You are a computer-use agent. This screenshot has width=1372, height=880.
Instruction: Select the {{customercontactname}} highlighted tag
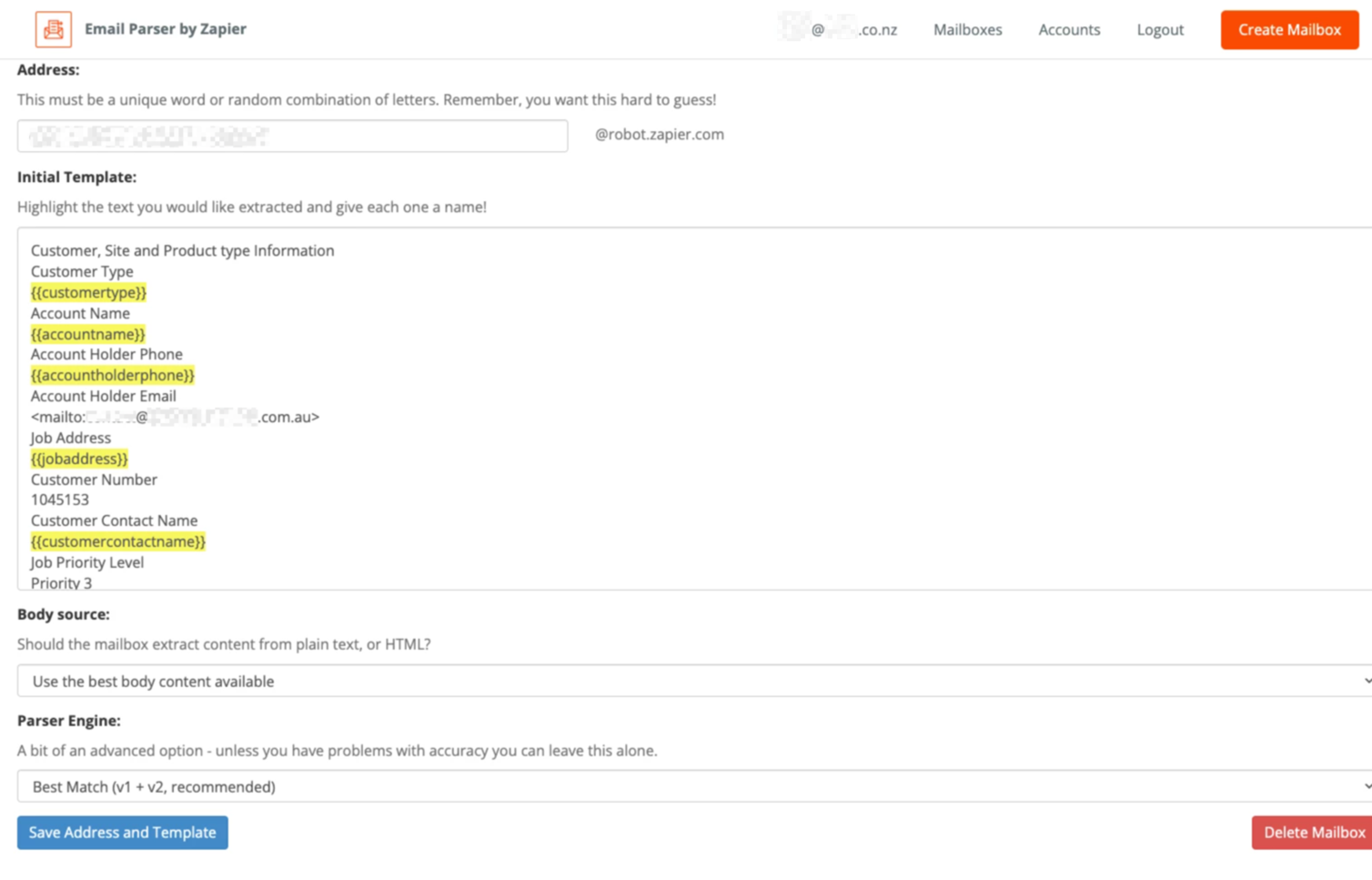coord(117,541)
